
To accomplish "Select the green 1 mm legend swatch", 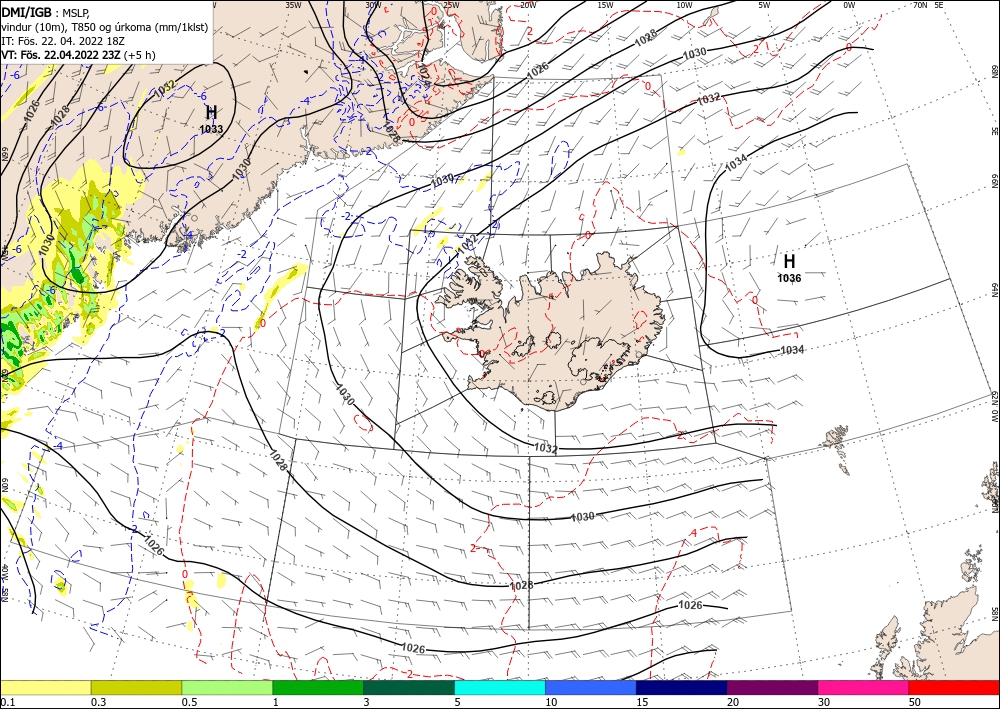I will point(318,687).
